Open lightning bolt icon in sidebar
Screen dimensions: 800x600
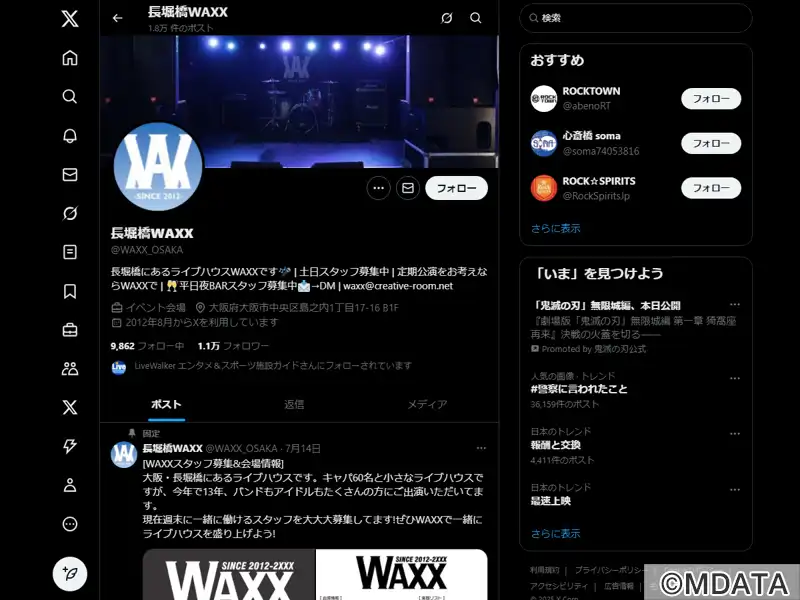pyautogui.click(x=70, y=446)
